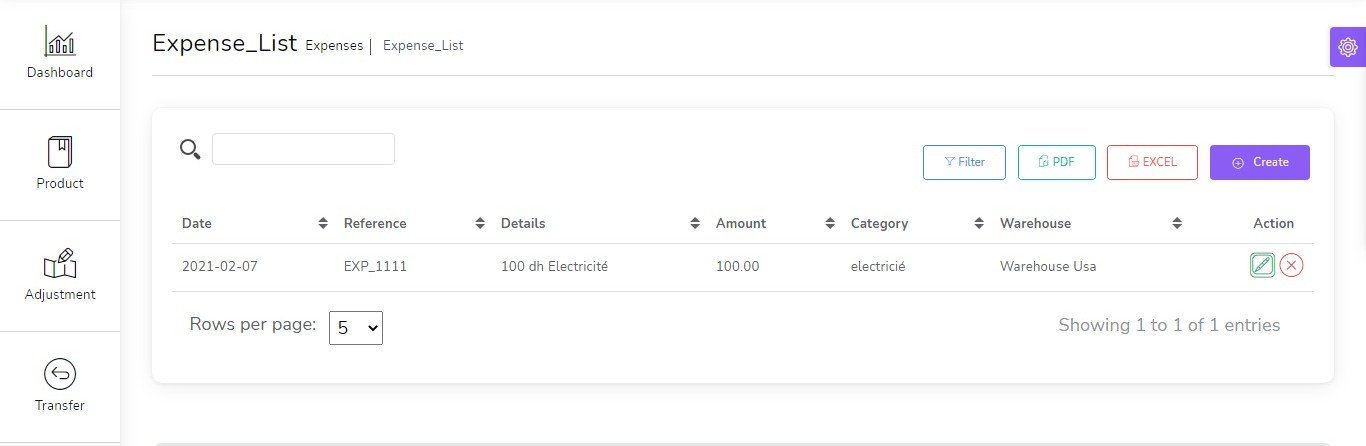Open the Transfer arrow icon
This screenshot has height=446, width=1366.
point(60,374)
